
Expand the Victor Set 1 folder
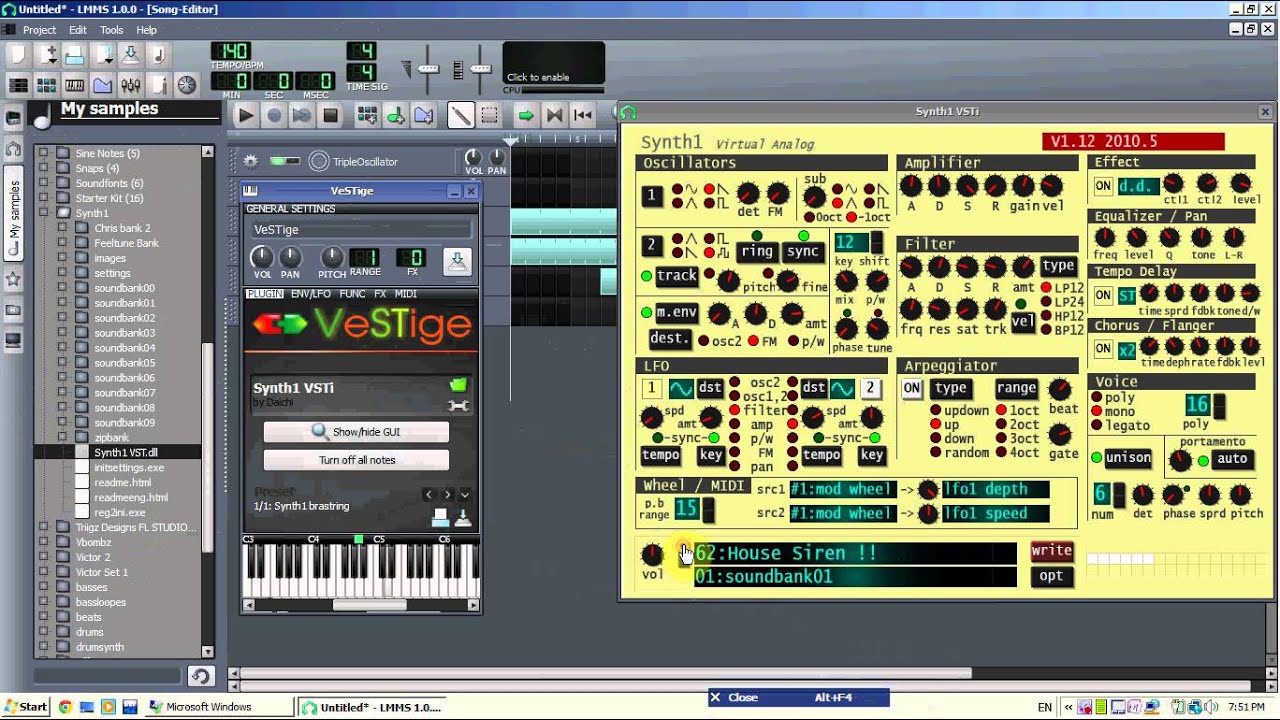click(43, 572)
